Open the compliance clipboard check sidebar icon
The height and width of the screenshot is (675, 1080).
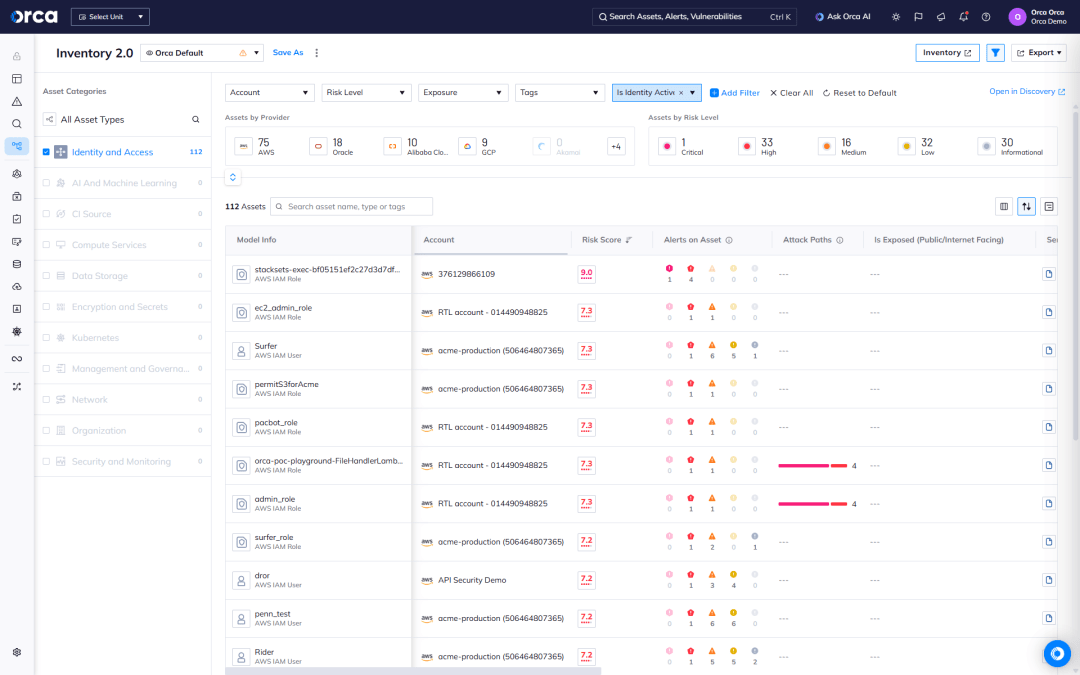(17, 219)
